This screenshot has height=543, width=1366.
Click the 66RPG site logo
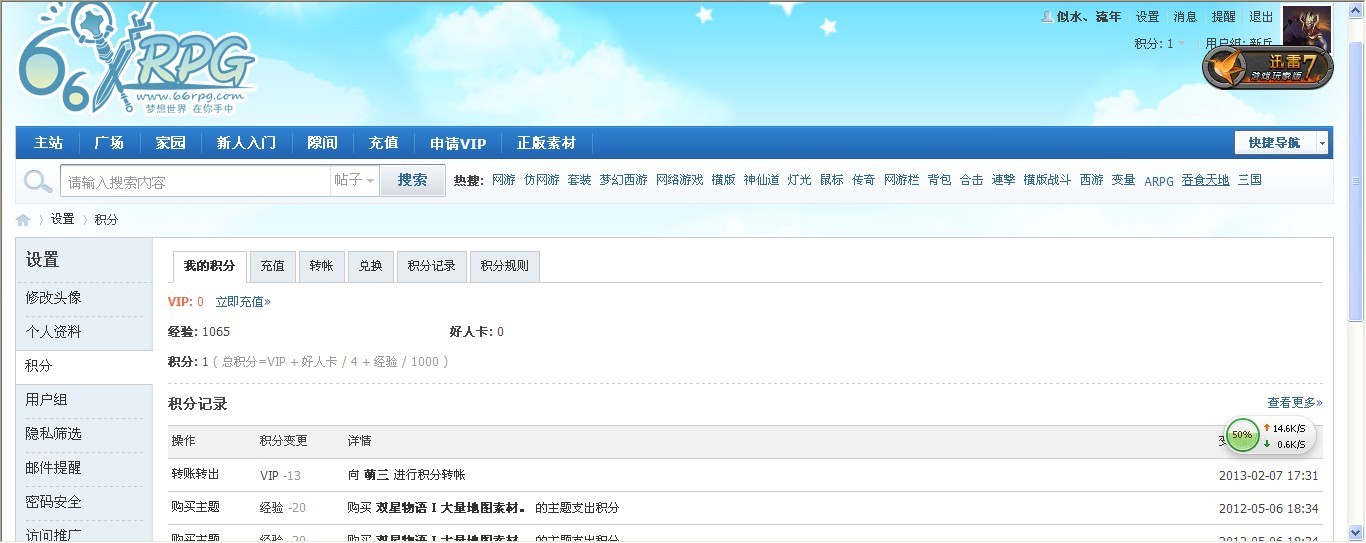[x=135, y=60]
